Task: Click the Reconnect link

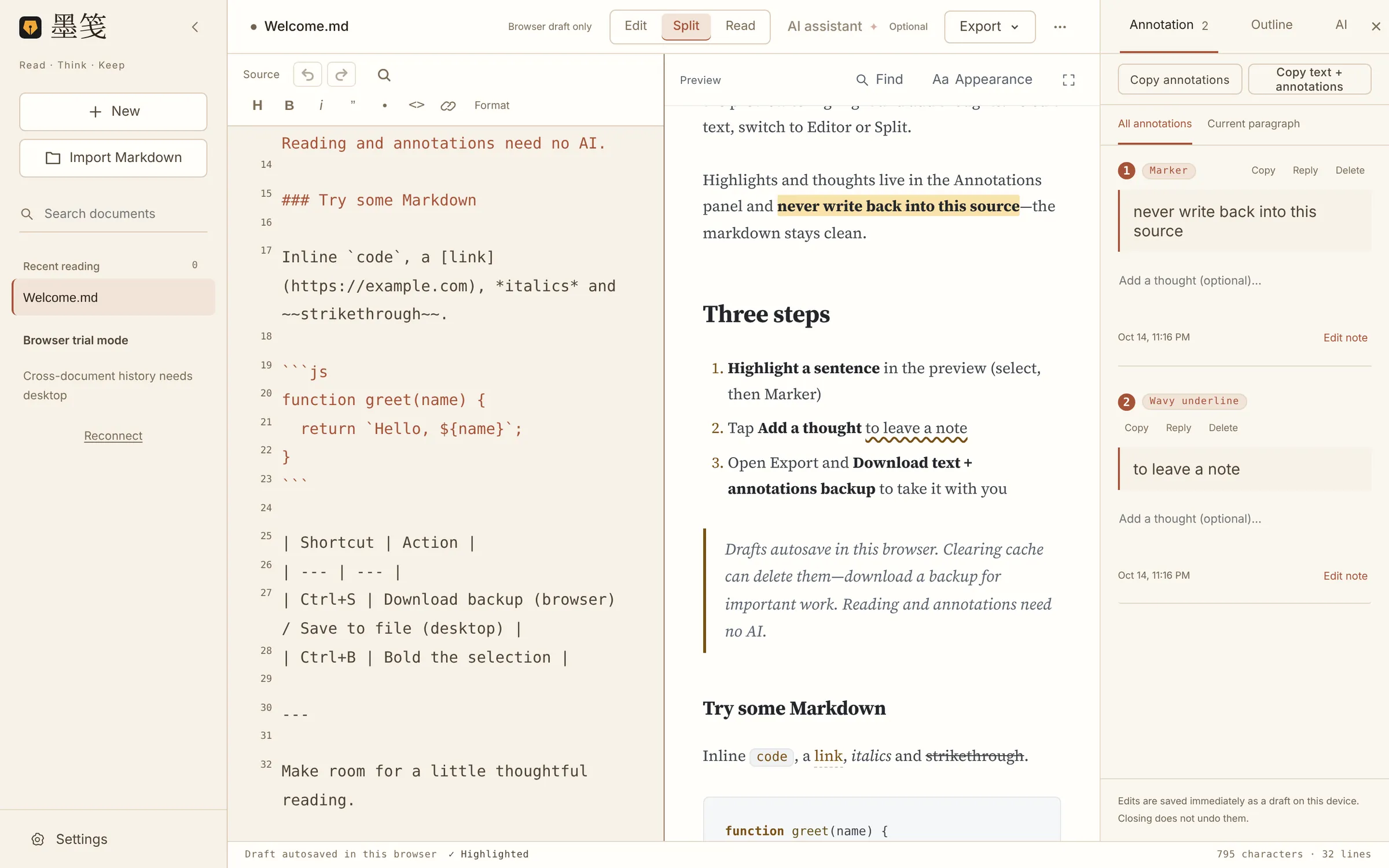Action: coord(113,436)
